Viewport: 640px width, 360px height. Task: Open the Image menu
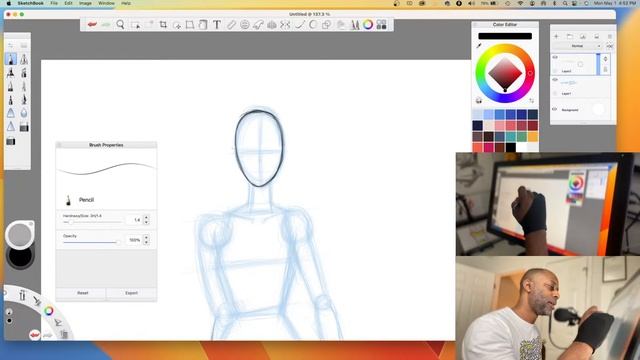pos(85,3)
